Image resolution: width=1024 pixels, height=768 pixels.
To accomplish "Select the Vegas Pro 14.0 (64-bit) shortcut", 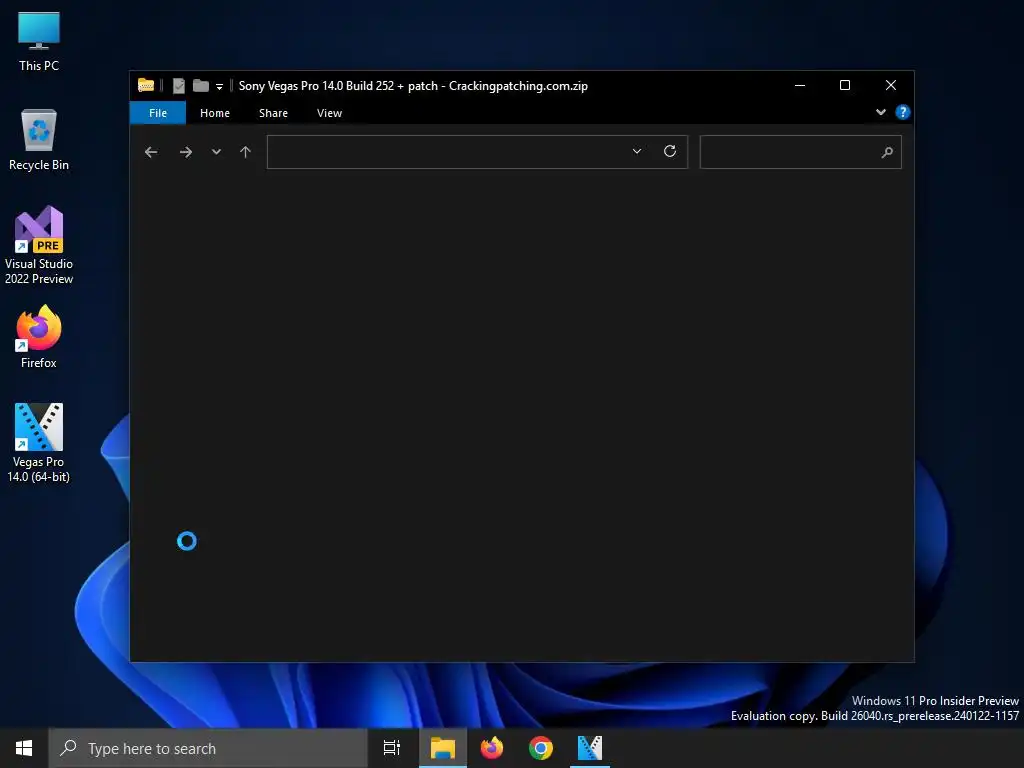I will pyautogui.click(x=39, y=443).
